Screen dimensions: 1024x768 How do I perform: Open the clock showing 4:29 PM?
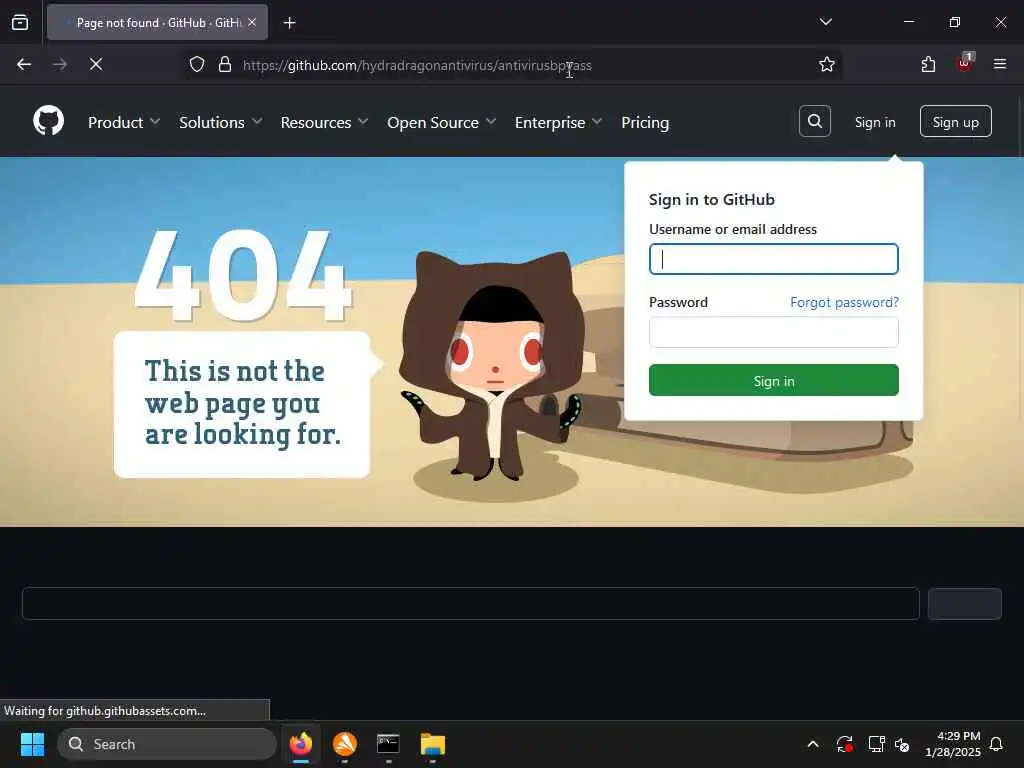pyautogui.click(x=953, y=744)
